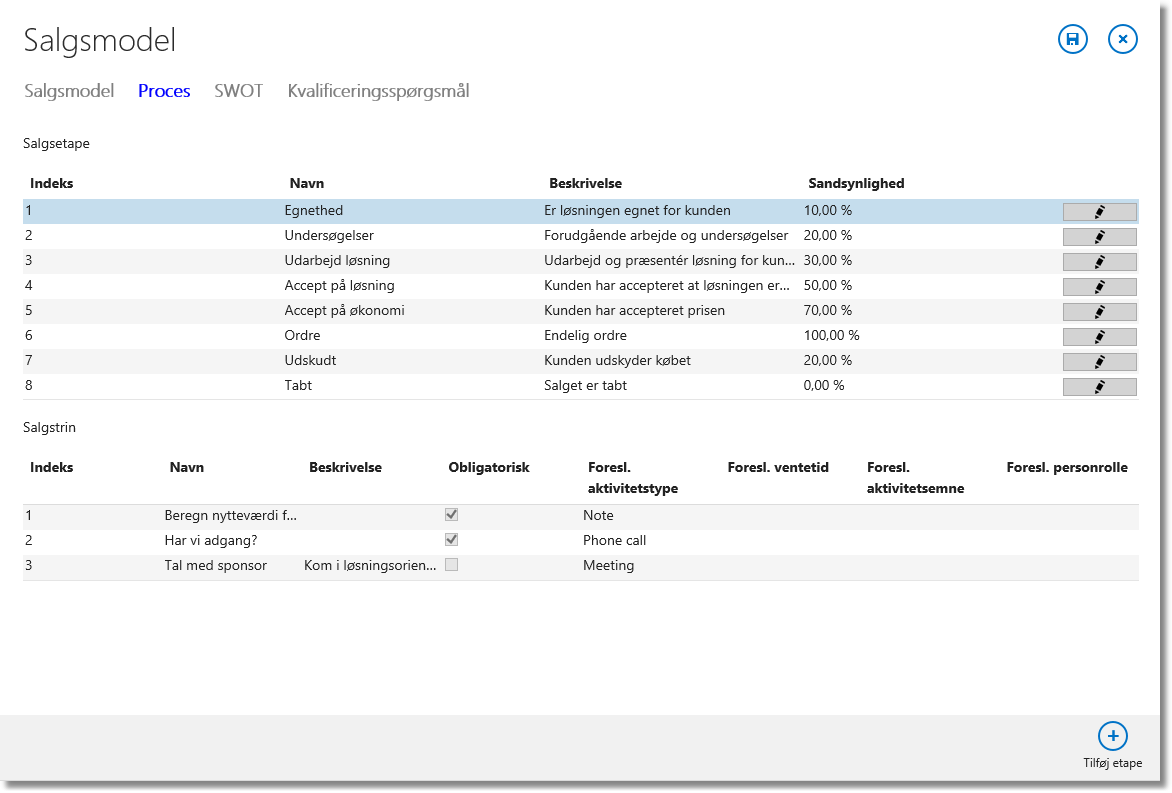Image resolution: width=1172 pixels, height=793 pixels.
Task: Select the Accept på økonomi stage name
Action: (345, 310)
